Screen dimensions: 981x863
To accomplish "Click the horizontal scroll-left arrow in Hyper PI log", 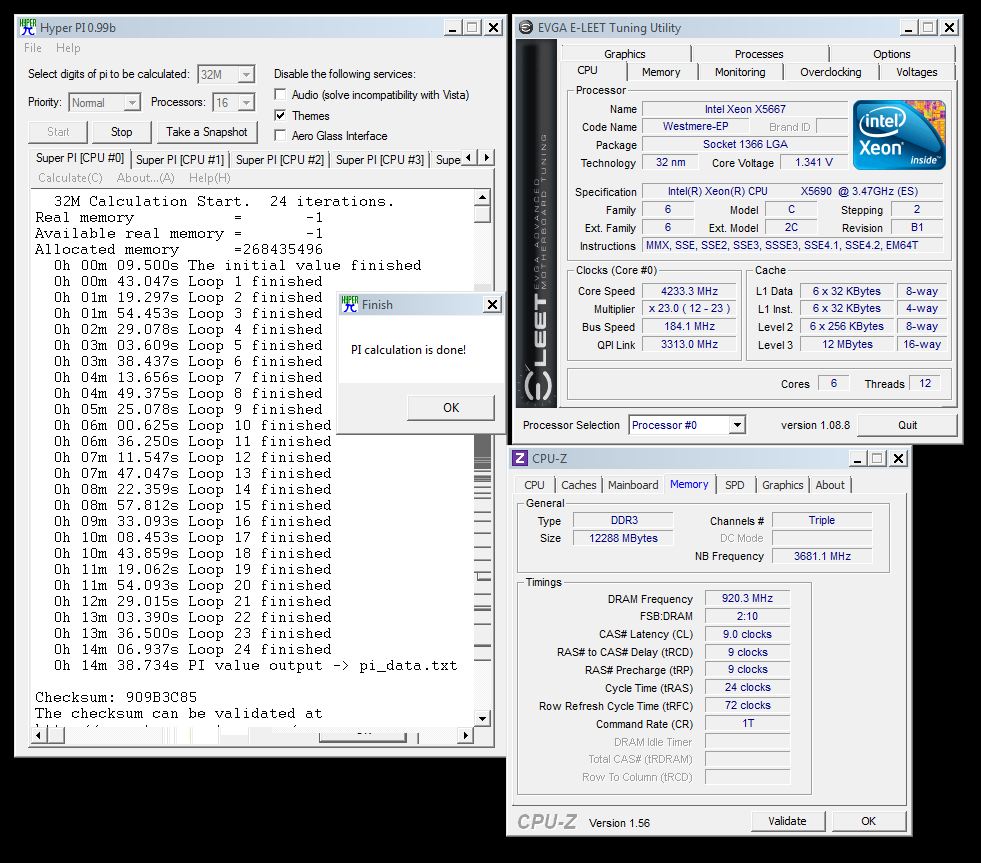I will [38, 735].
